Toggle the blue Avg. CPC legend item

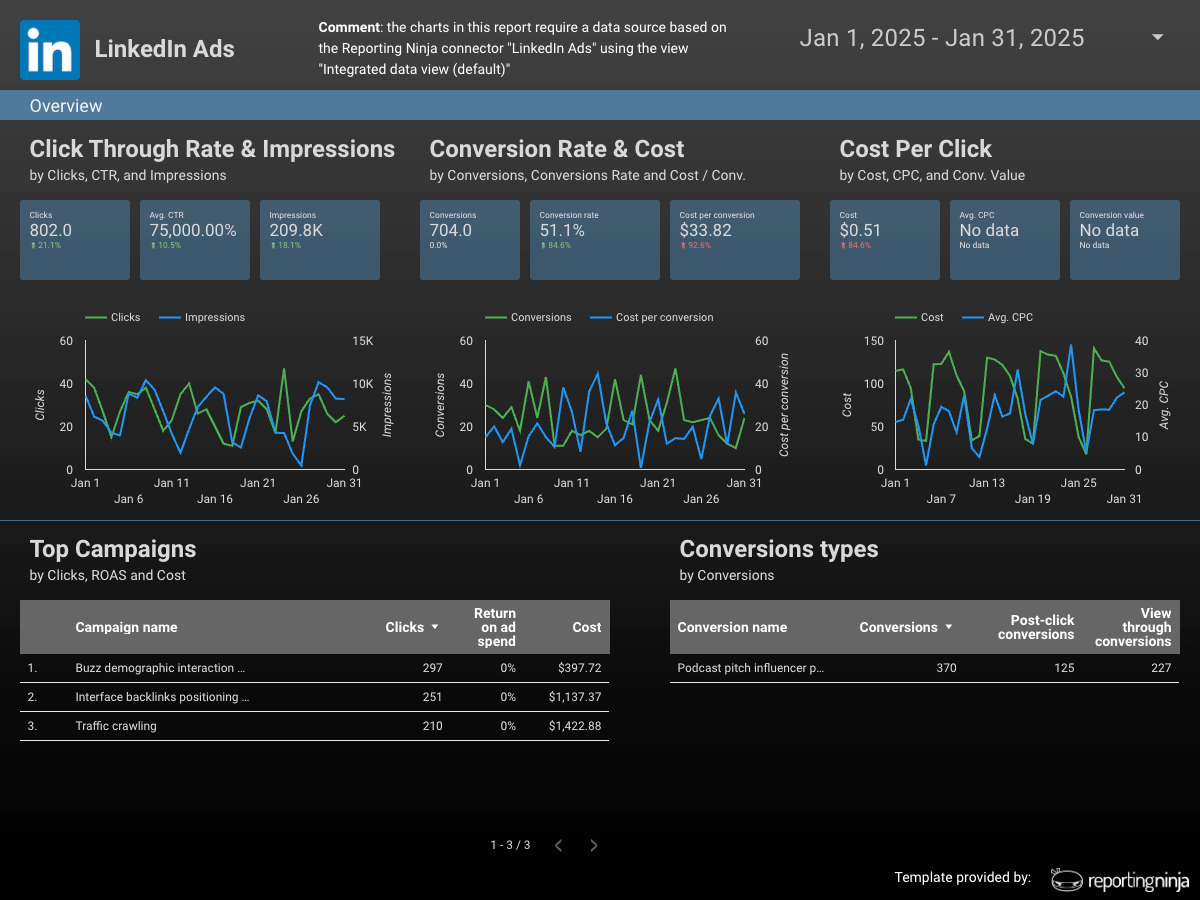[998, 317]
